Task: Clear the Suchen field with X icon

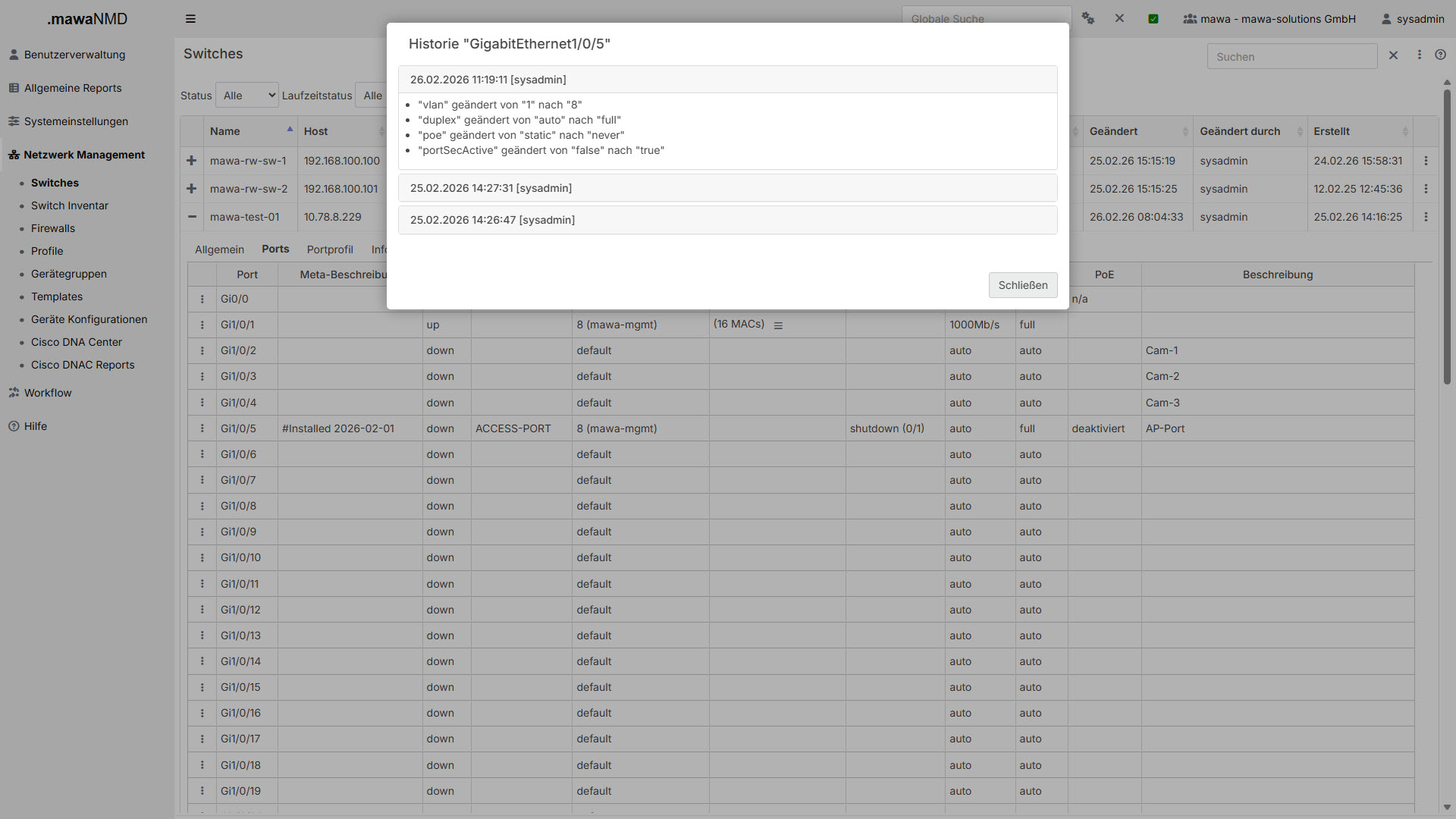Action: [x=1393, y=55]
